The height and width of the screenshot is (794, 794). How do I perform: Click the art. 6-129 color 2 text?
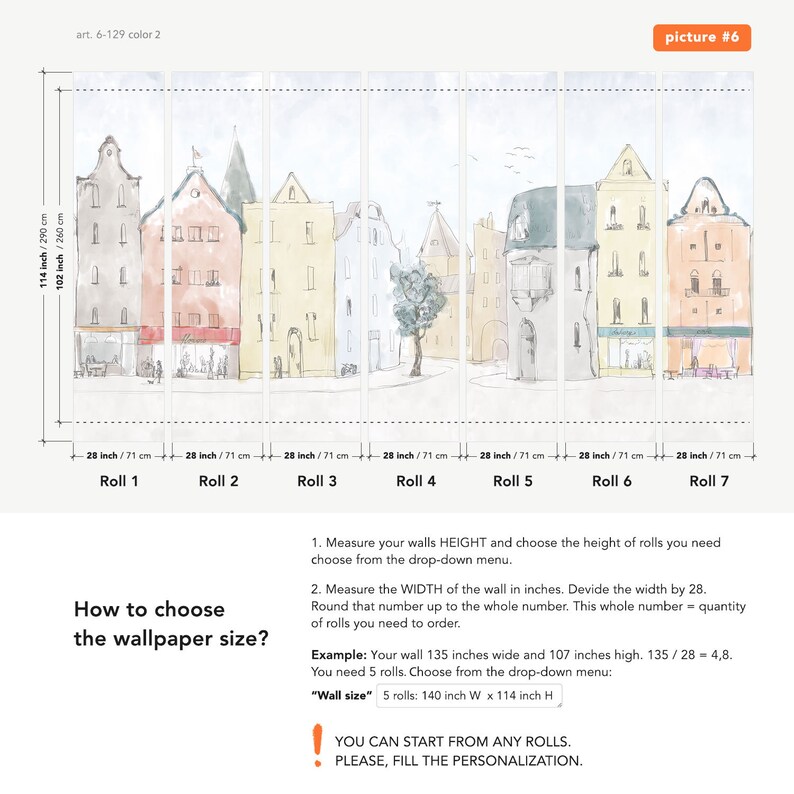click(x=118, y=34)
